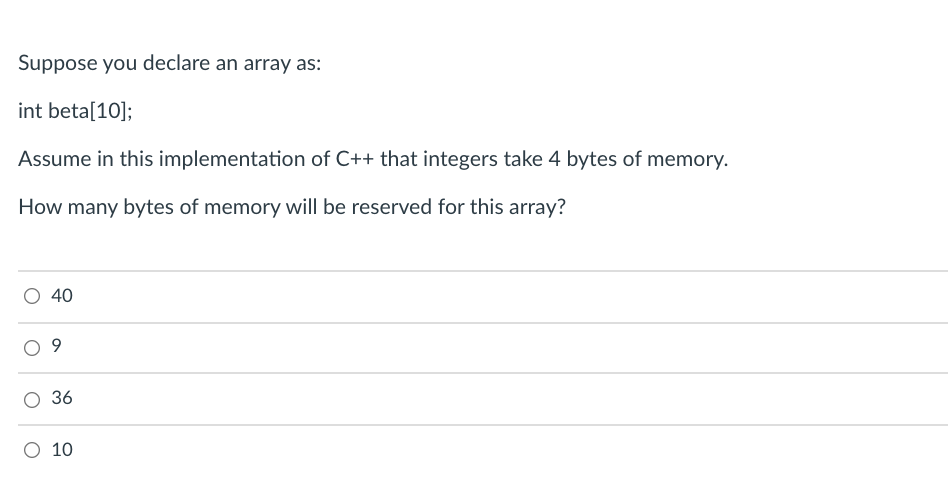948x488 pixels.
Task: Click the answer label text "9"
Action: (x=56, y=346)
